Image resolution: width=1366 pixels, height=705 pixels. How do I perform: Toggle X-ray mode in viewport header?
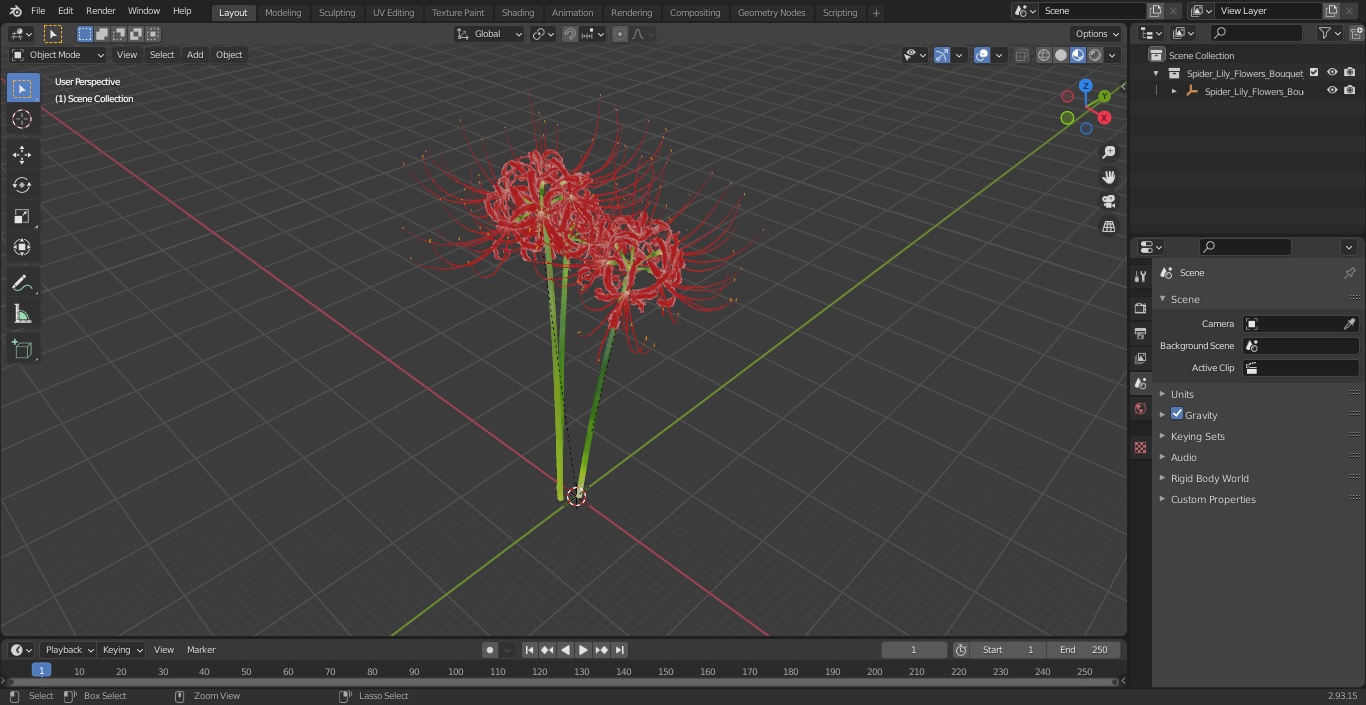pos(1021,55)
